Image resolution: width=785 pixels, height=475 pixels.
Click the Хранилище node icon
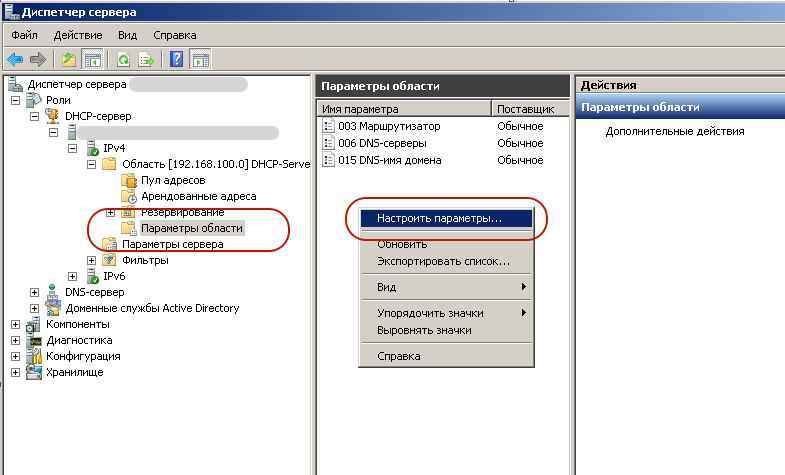tap(34, 372)
